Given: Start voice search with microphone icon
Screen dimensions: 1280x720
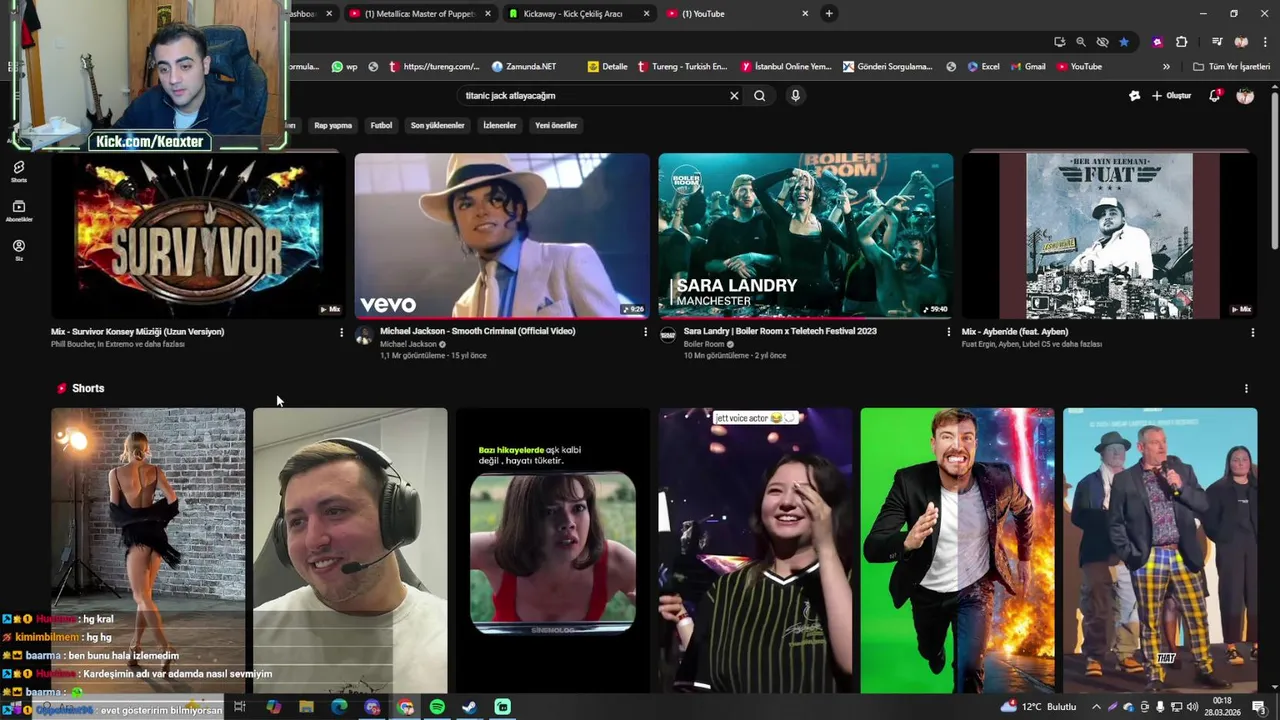Looking at the screenshot, I should click(x=795, y=96).
